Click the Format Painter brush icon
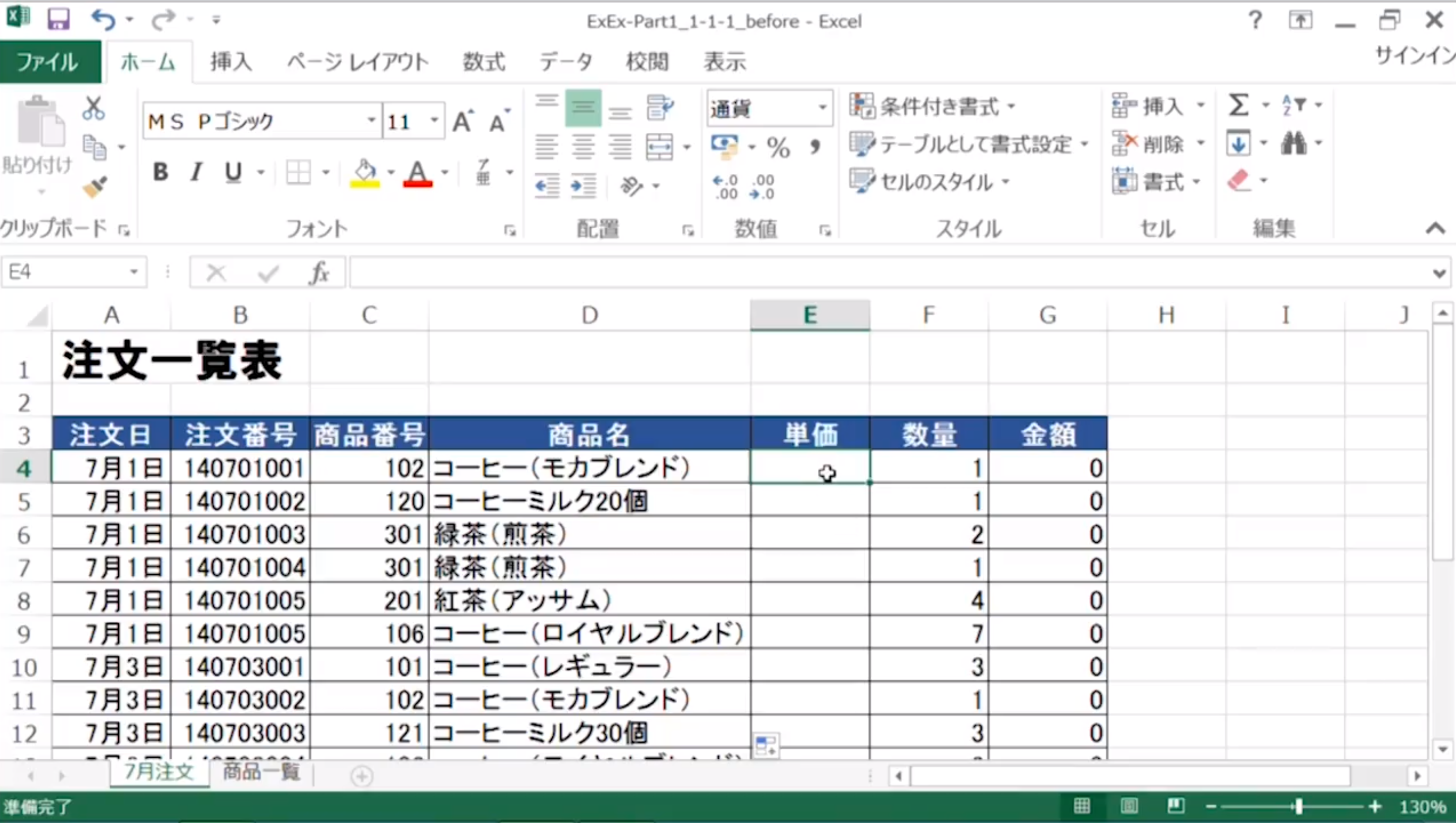 [x=94, y=187]
